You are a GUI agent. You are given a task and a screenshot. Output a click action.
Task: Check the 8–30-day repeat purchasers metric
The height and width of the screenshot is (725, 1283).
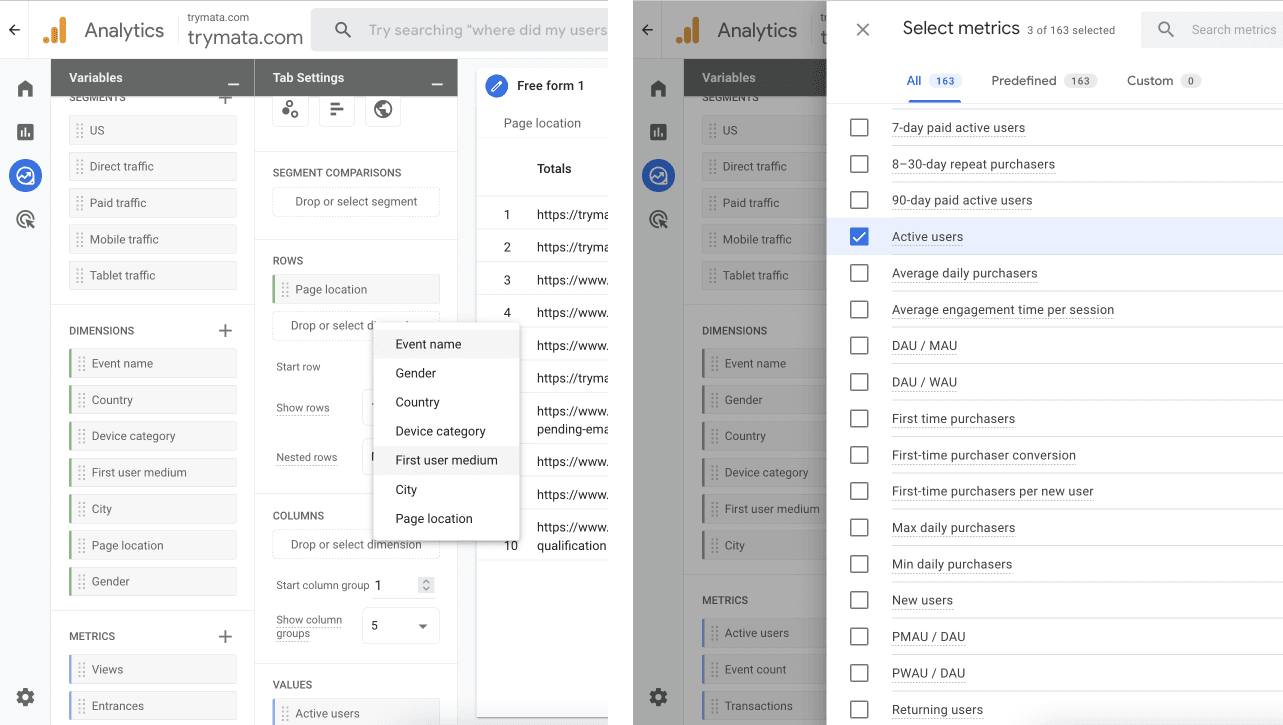coord(859,164)
